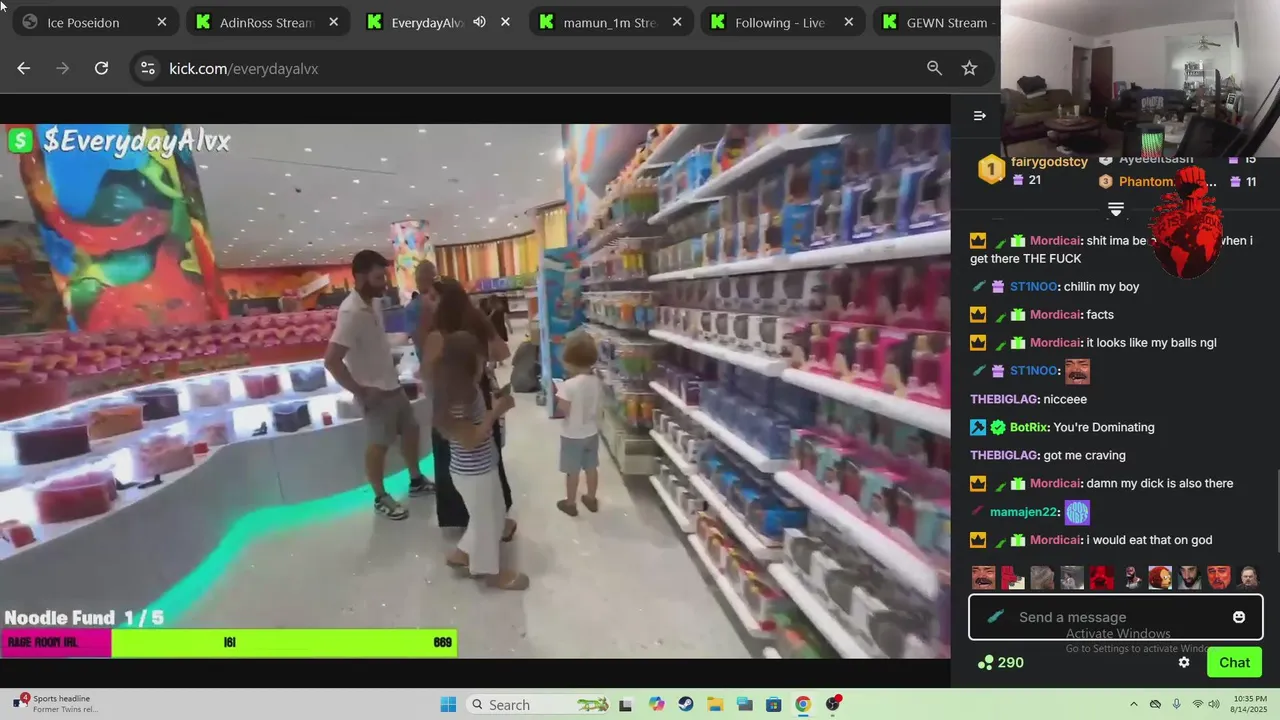The image size is (1280, 720).
Task: Collapse the chat panel with the arrow icon
Action: coord(980,116)
